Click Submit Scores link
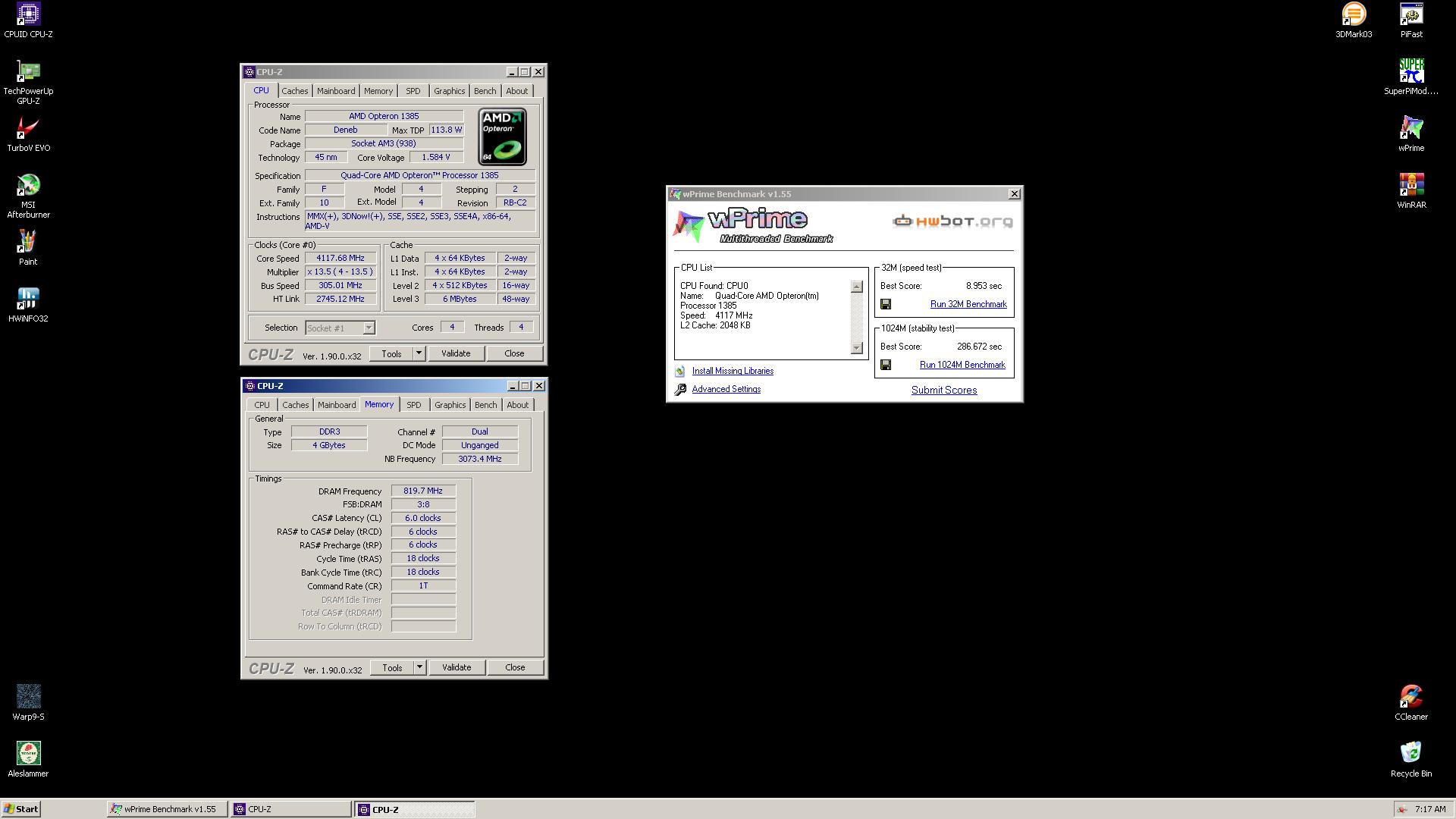Screen dimensions: 1456x819 click(x=944, y=390)
